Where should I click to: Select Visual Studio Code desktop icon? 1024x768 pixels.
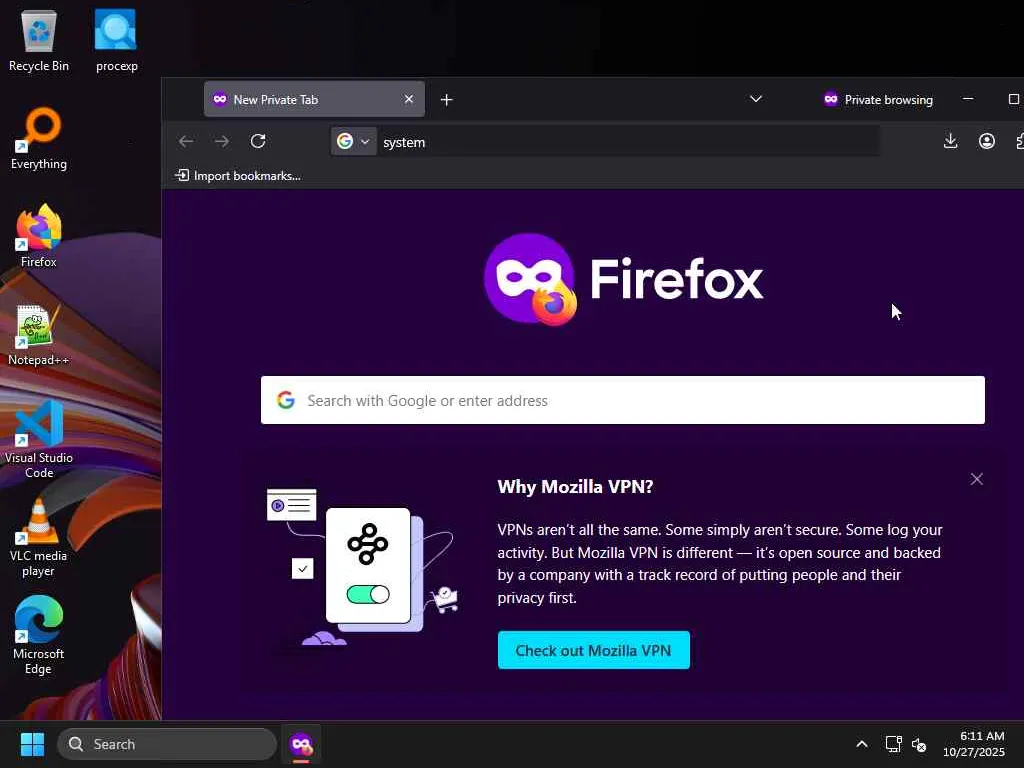point(39,439)
